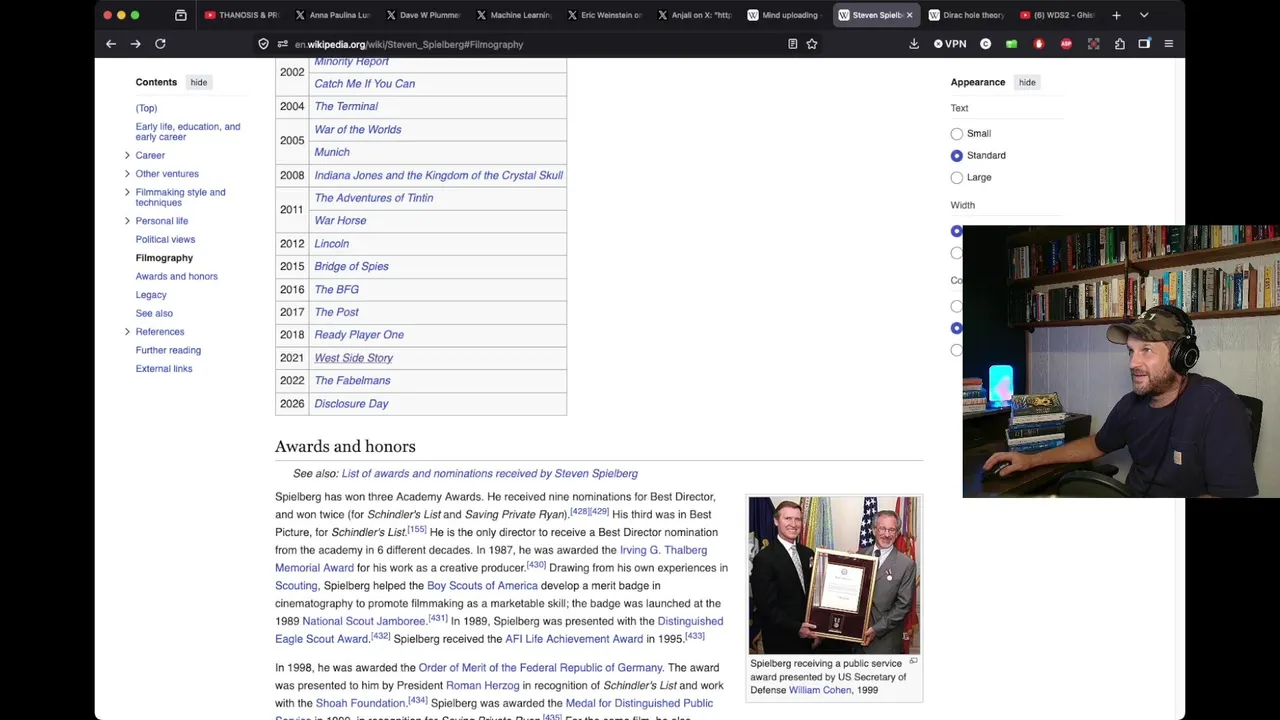Click the red hand blocker extension icon
This screenshot has width=1280, height=720.
[1038, 44]
